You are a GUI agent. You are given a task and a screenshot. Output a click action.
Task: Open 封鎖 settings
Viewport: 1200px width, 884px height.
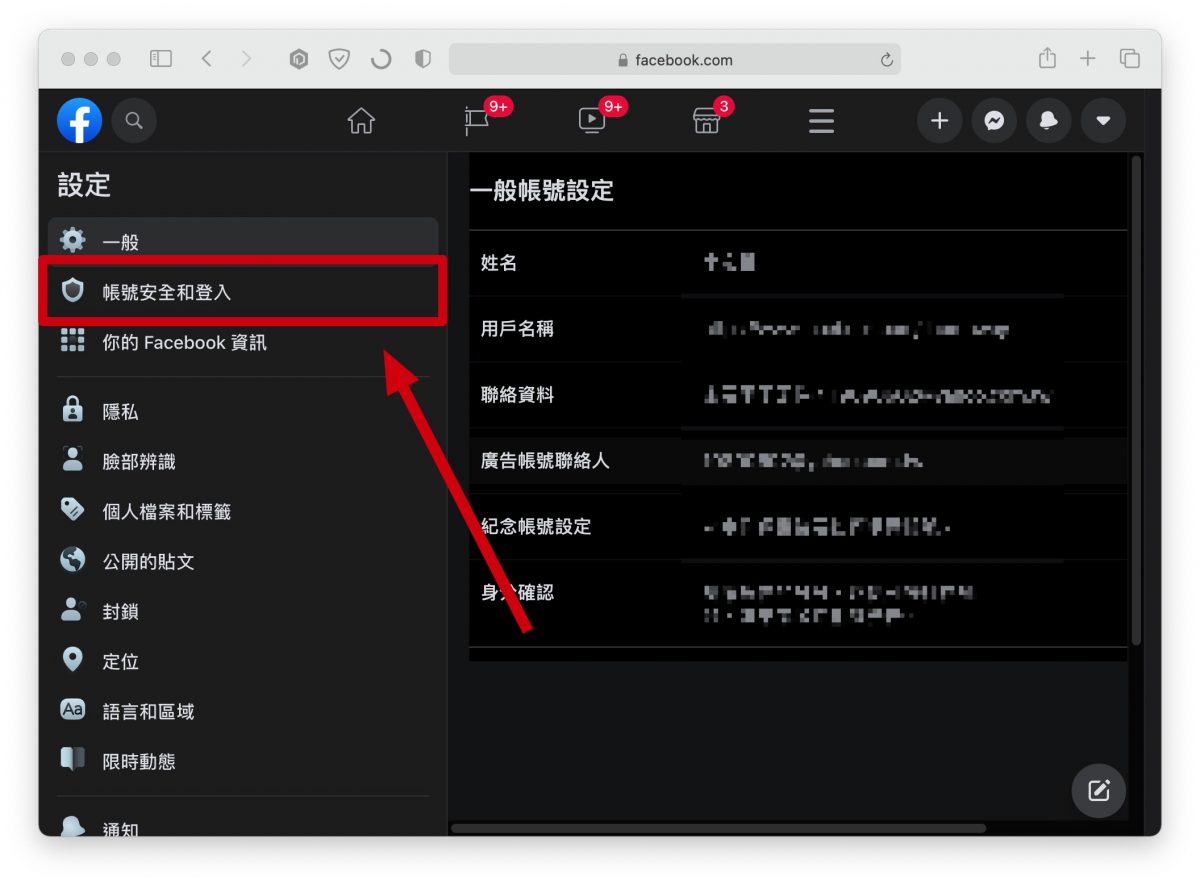[x=243, y=611]
